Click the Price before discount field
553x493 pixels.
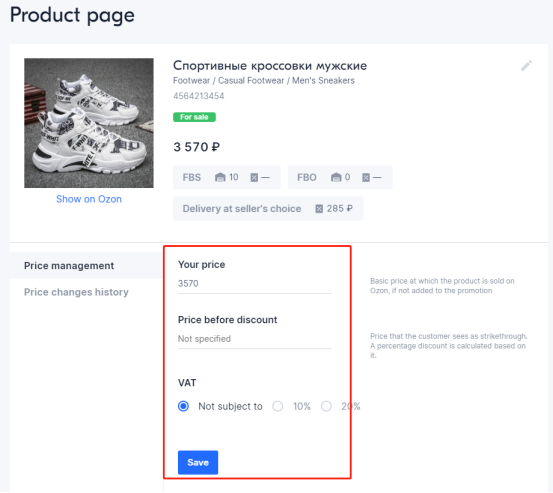click(255, 339)
